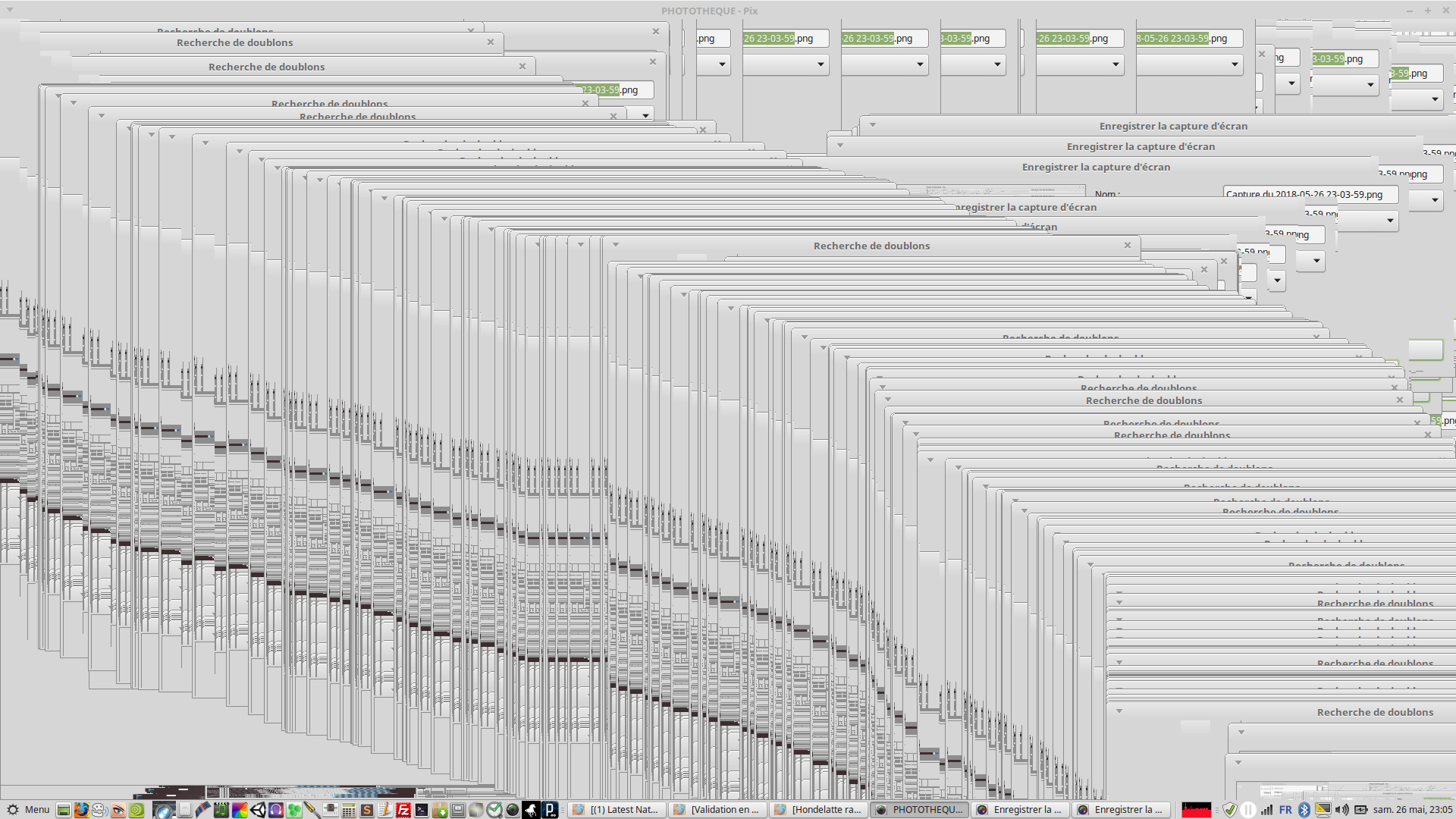Click the Bluetooth tray icon
Viewport: 1456px width, 819px height.
pyautogui.click(x=1304, y=810)
